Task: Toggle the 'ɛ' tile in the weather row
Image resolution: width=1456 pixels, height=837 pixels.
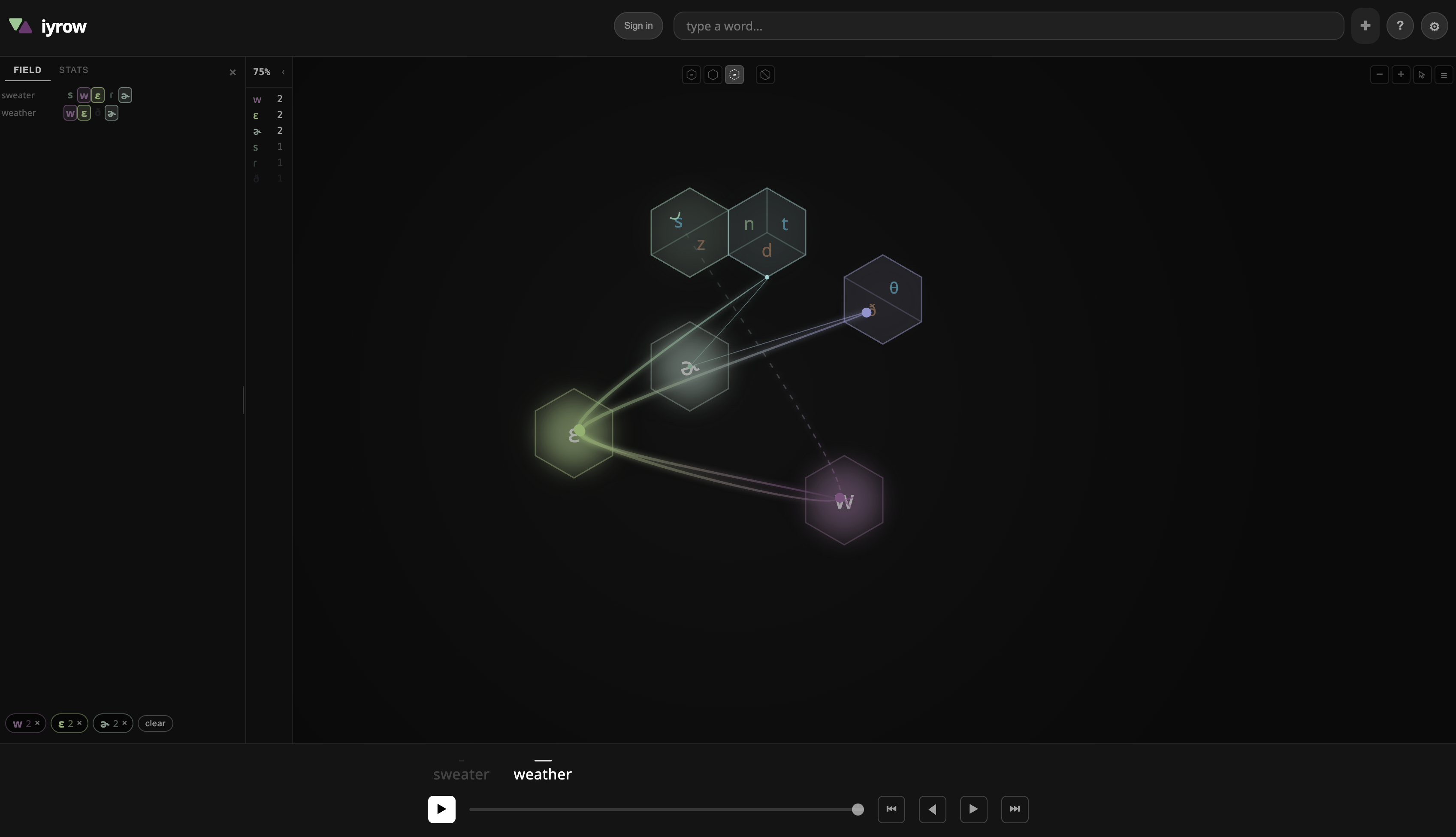Action: pyautogui.click(x=84, y=113)
